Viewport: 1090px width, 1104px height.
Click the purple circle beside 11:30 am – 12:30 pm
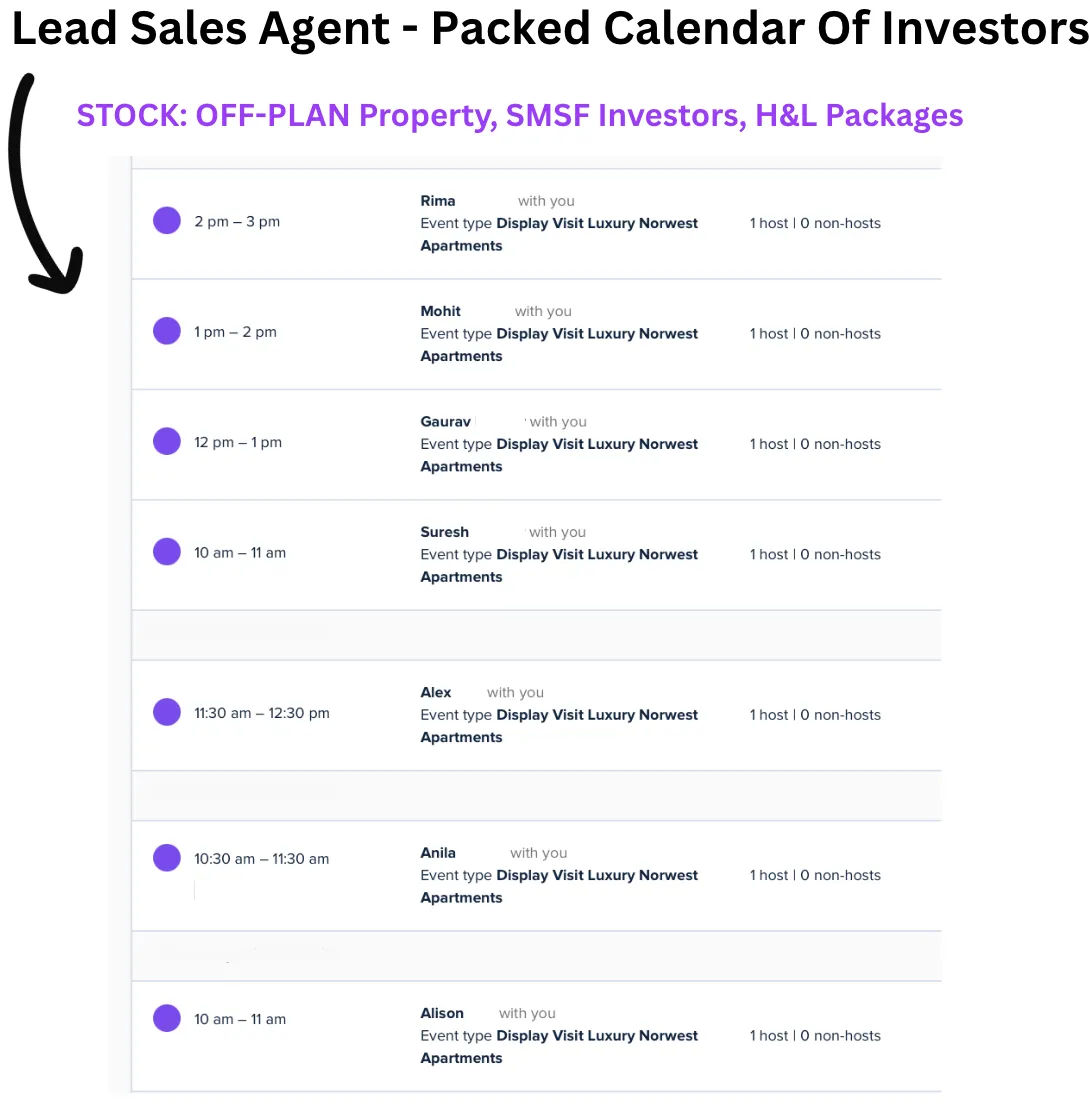(167, 712)
